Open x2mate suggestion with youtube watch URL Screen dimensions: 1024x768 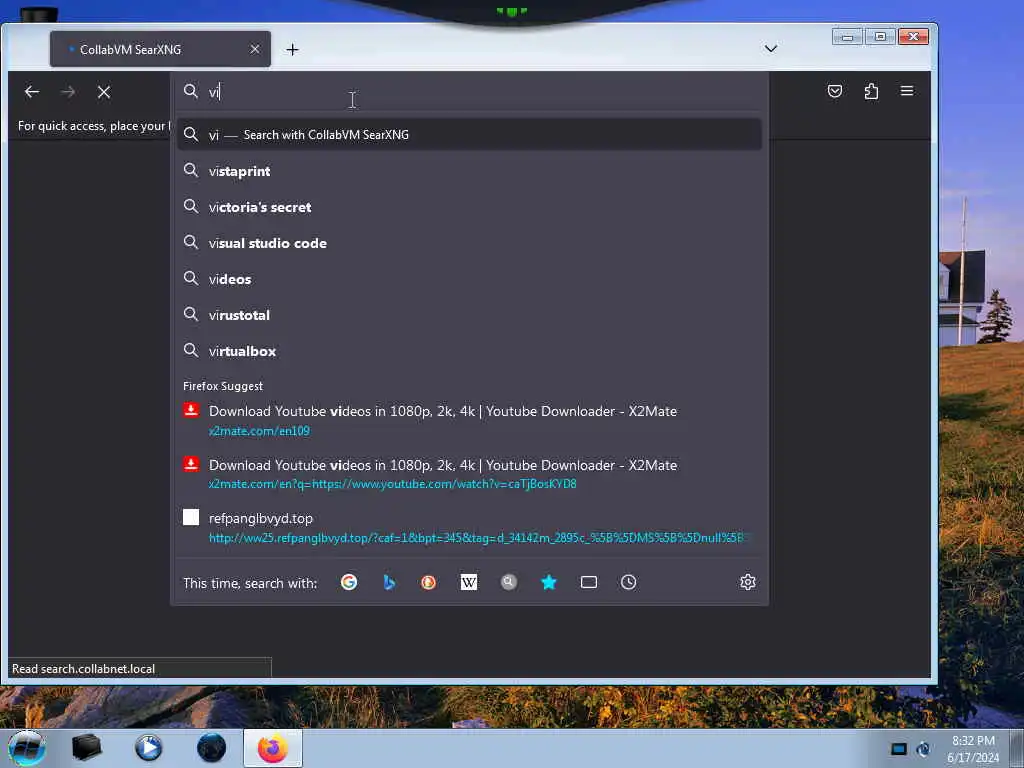[x=469, y=474]
